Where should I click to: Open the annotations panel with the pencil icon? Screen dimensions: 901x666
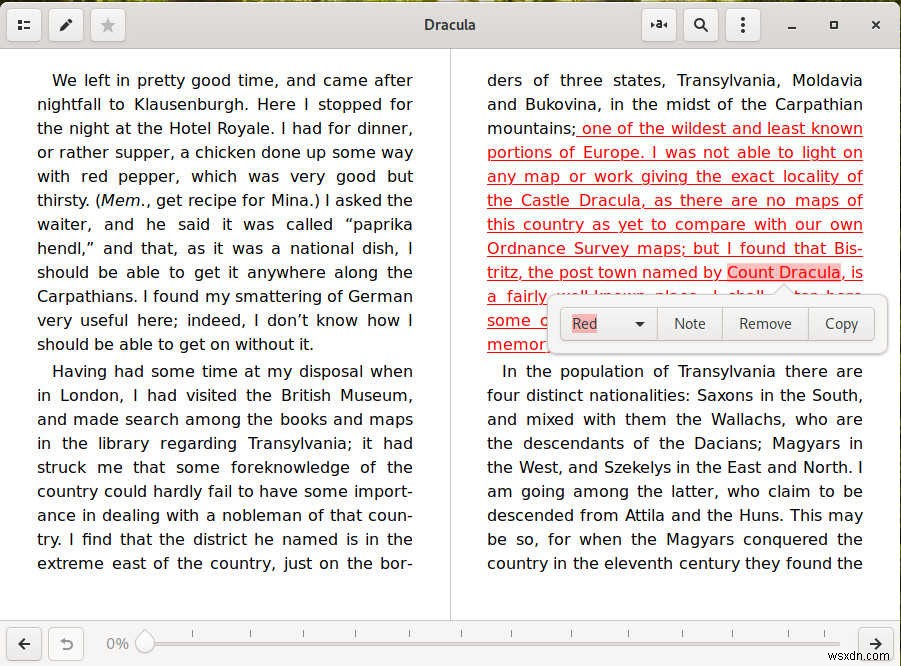coord(66,25)
